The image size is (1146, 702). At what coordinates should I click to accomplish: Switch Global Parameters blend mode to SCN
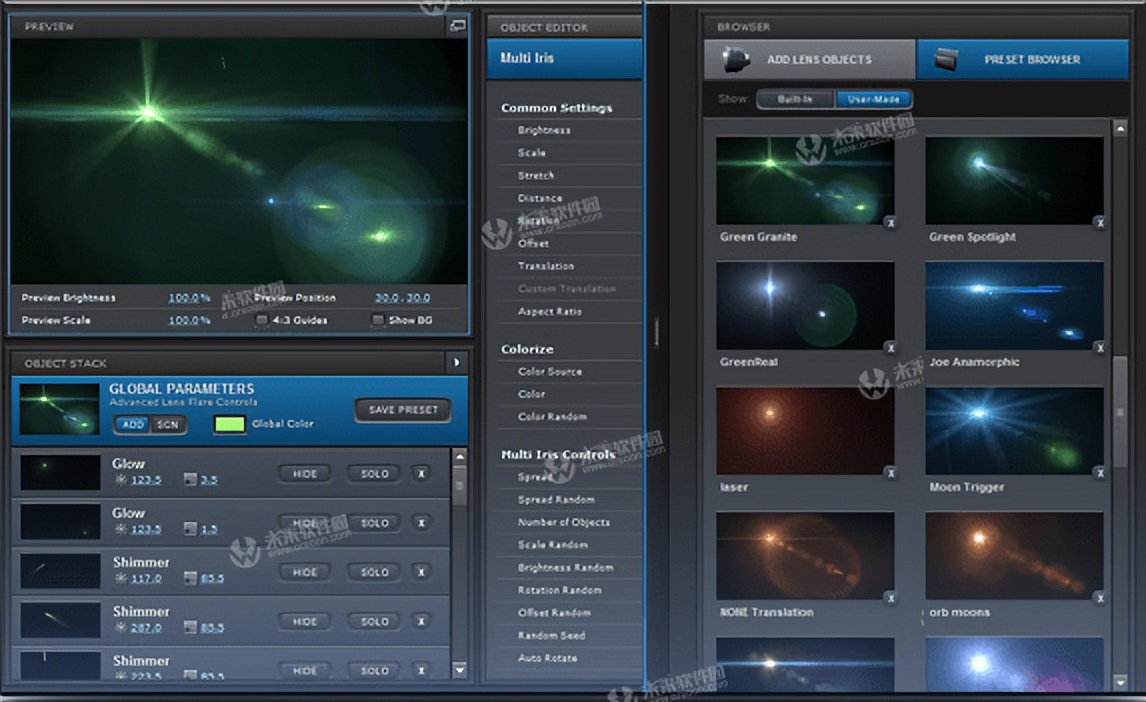point(169,425)
